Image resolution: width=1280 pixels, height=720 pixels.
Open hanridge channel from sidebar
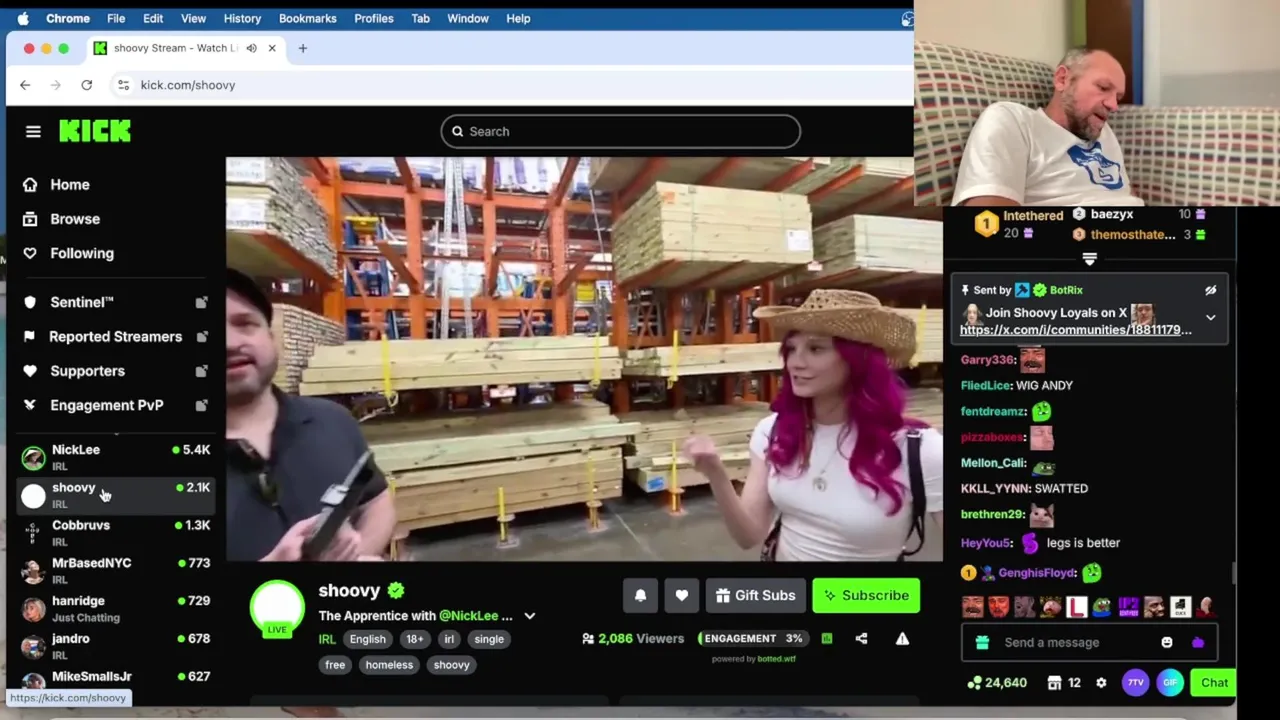(x=116, y=608)
